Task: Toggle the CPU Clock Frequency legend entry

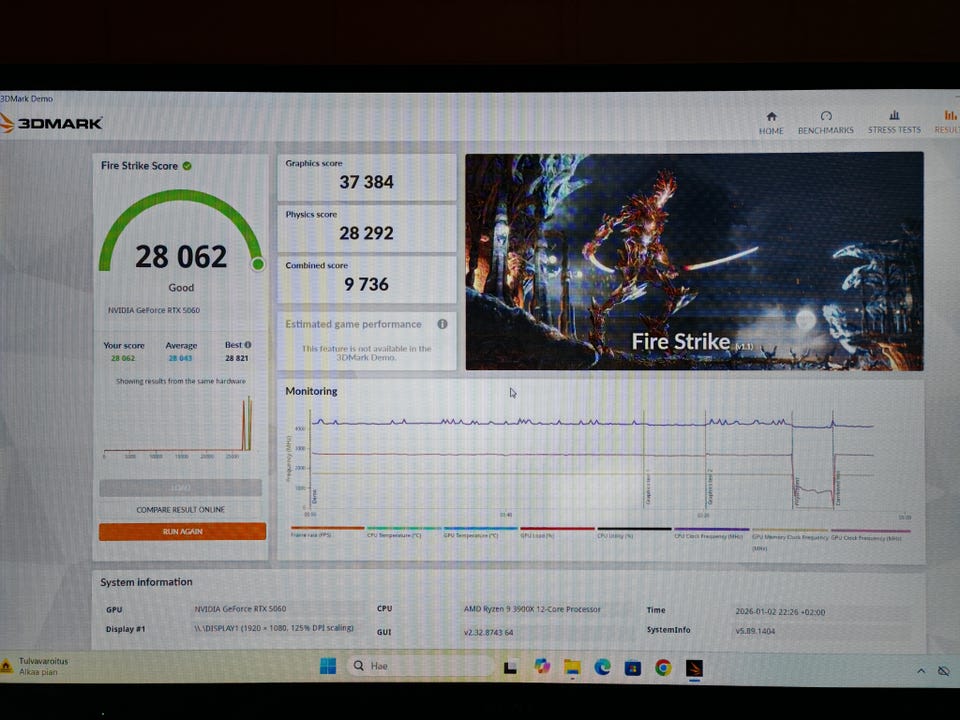Action: point(711,533)
